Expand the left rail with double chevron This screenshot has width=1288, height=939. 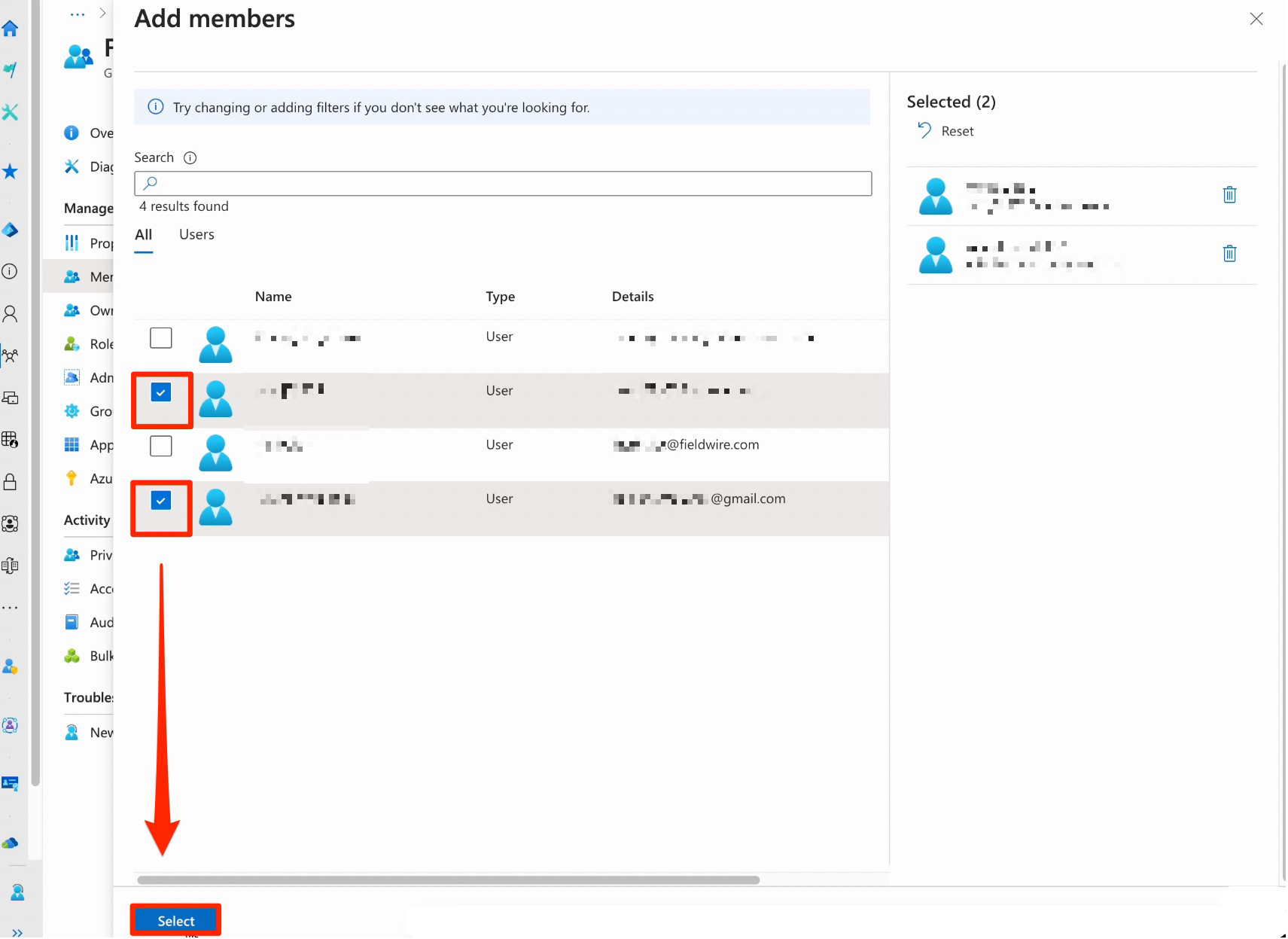click(x=17, y=932)
